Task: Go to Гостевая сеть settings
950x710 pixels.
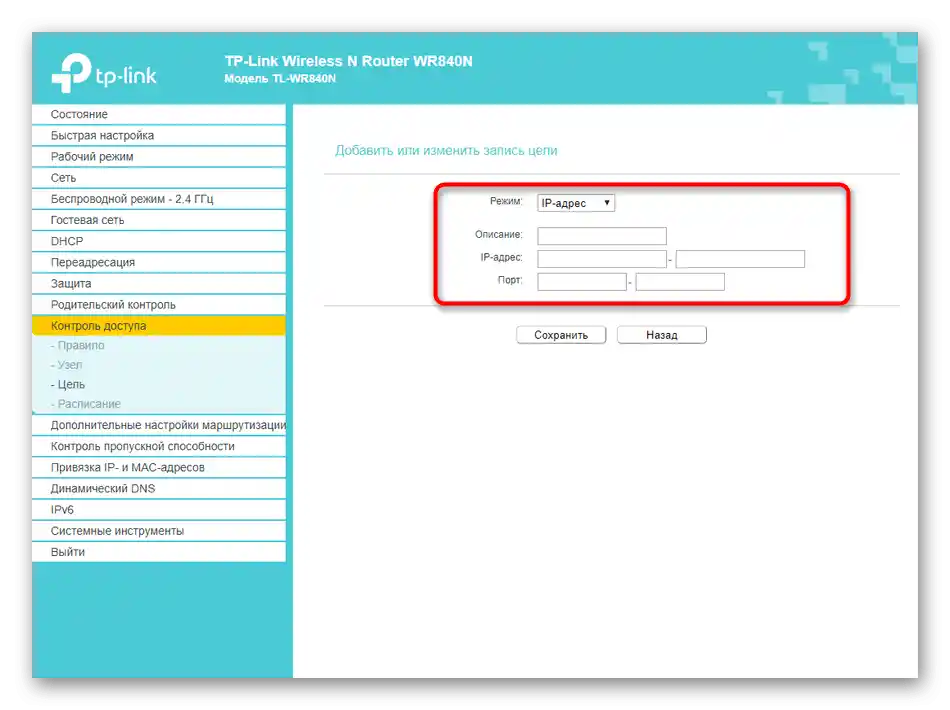Action: (159, 221)
